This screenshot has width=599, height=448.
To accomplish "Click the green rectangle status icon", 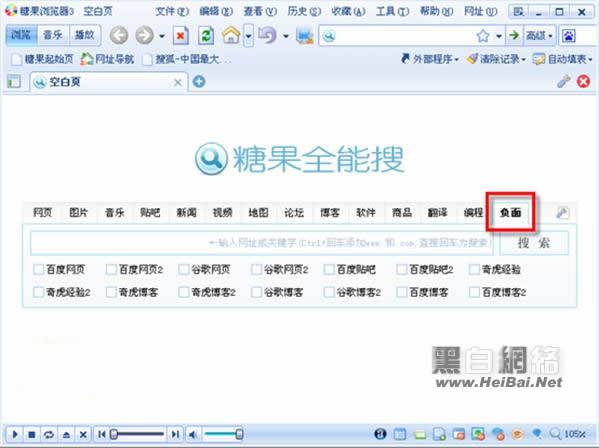I will pos(420,435).
